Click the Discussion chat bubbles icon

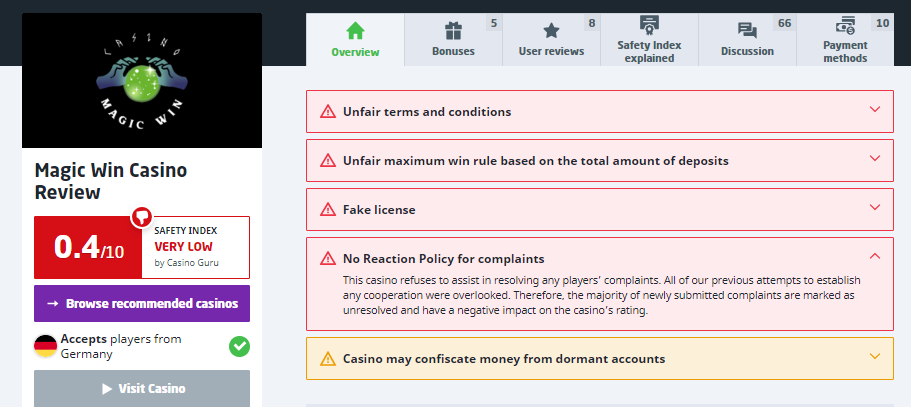click(747, 31)
